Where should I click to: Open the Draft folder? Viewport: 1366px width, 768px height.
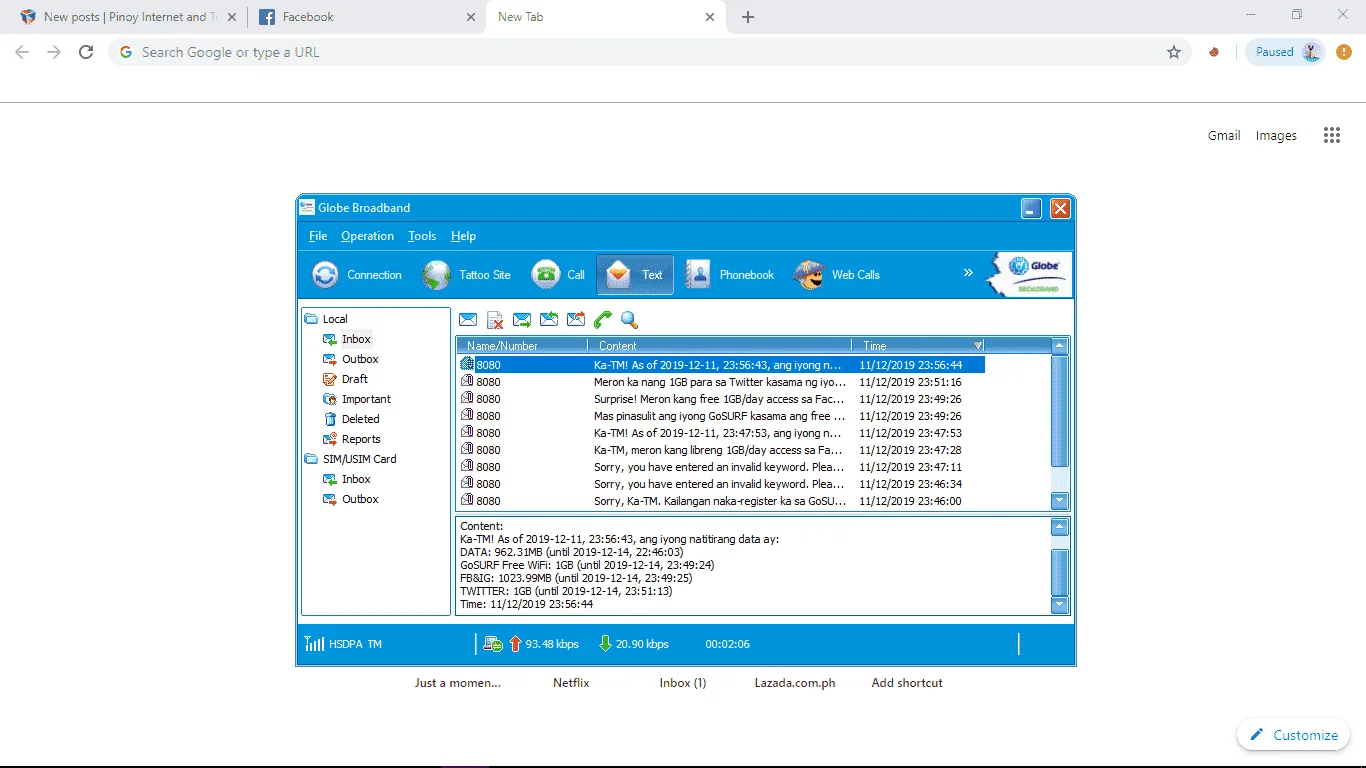point(354,379)
